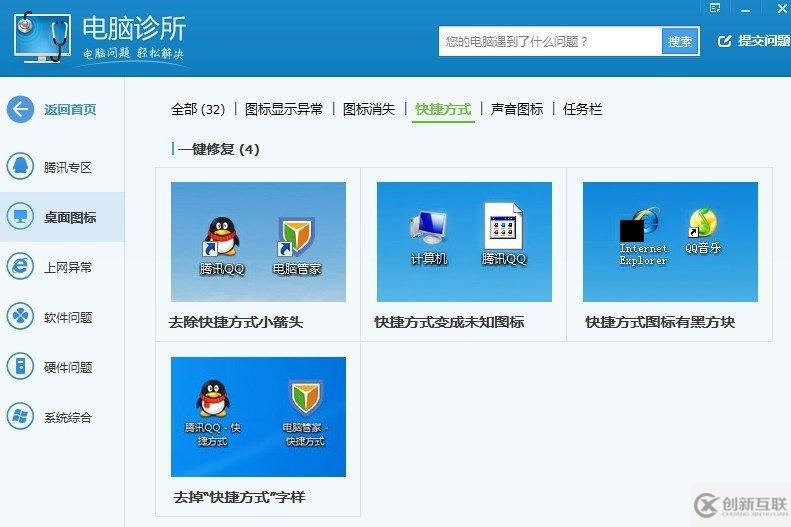
Task: Open the 去掉“快捷方式”字样 thumbnail
Action: coord(258,417)
